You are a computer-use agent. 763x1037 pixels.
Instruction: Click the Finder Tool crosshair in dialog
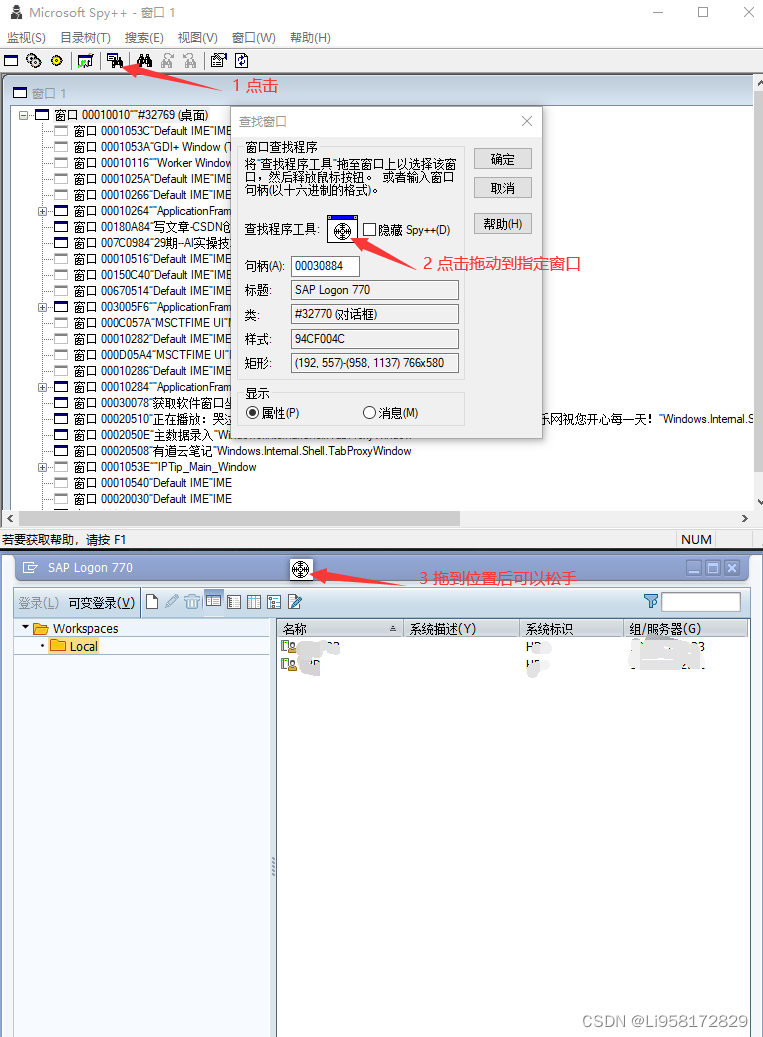point(342,229)
